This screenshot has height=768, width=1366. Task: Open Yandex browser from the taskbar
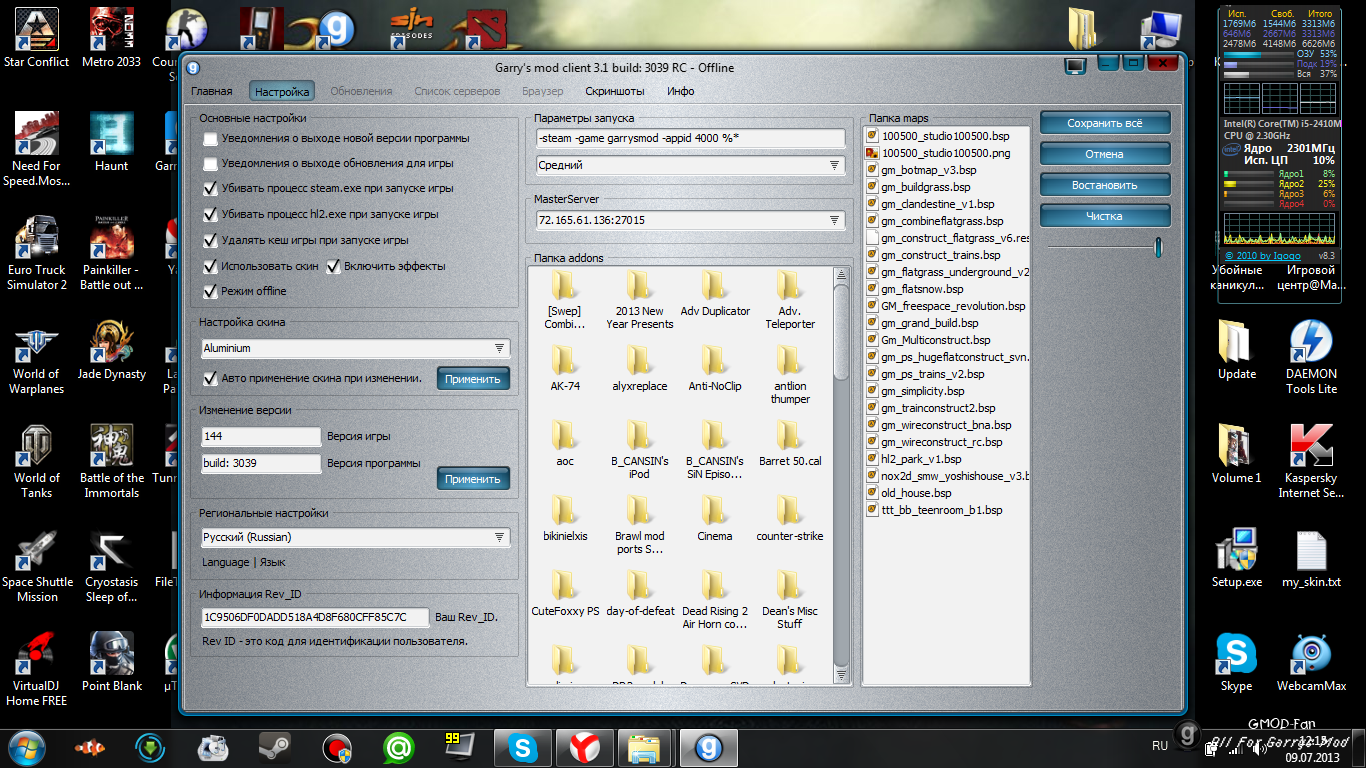[x=584, y=747]
